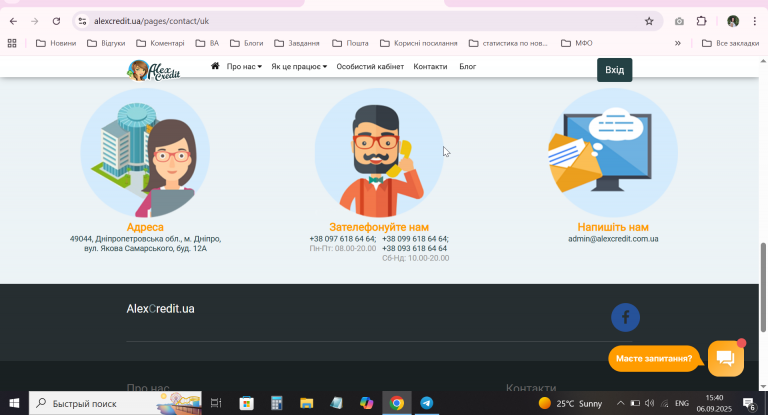Screen dimensions: 768x415
Task: Open the Блог menu item
Action: click(x=467, y=66)
